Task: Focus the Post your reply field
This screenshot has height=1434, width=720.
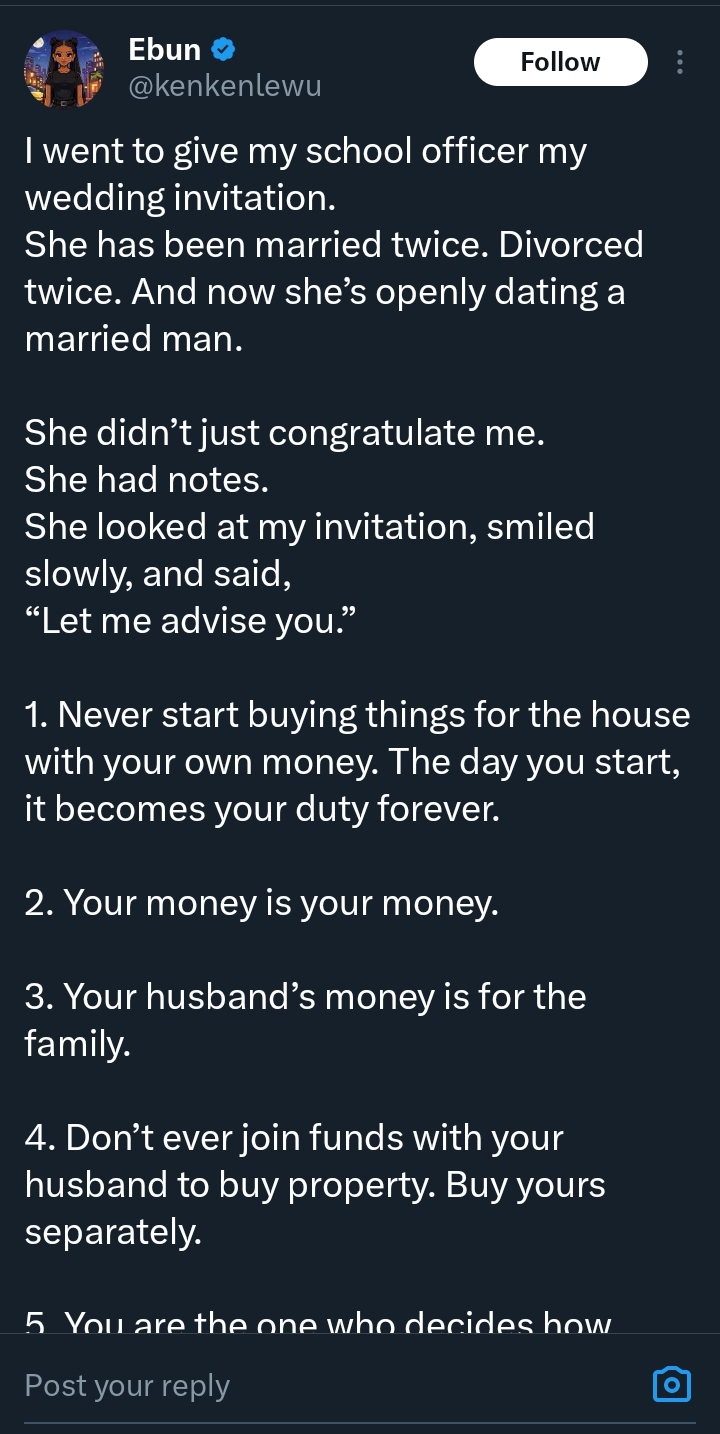Action: click(300, 1385)
